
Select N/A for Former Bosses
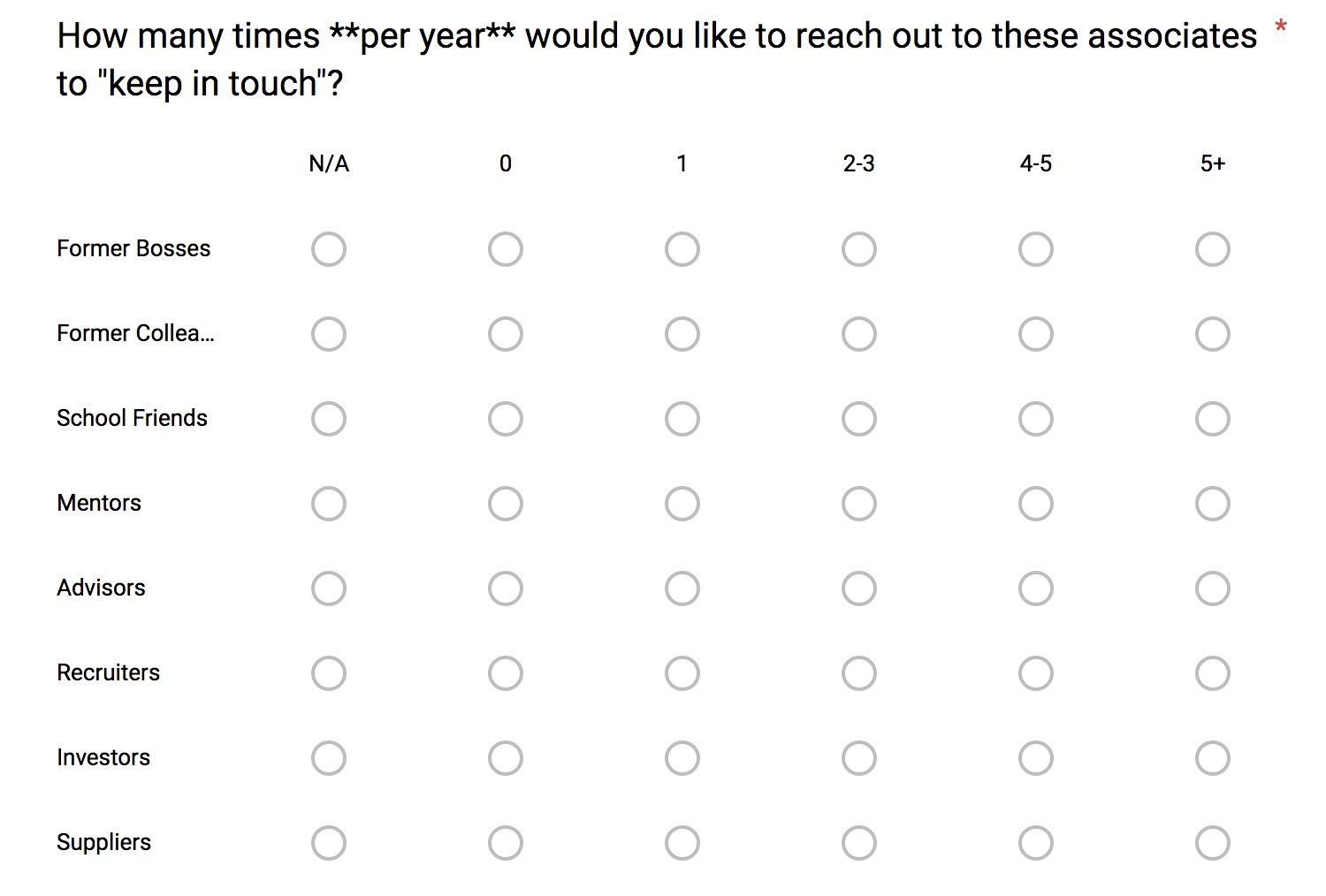coord(329,249)
